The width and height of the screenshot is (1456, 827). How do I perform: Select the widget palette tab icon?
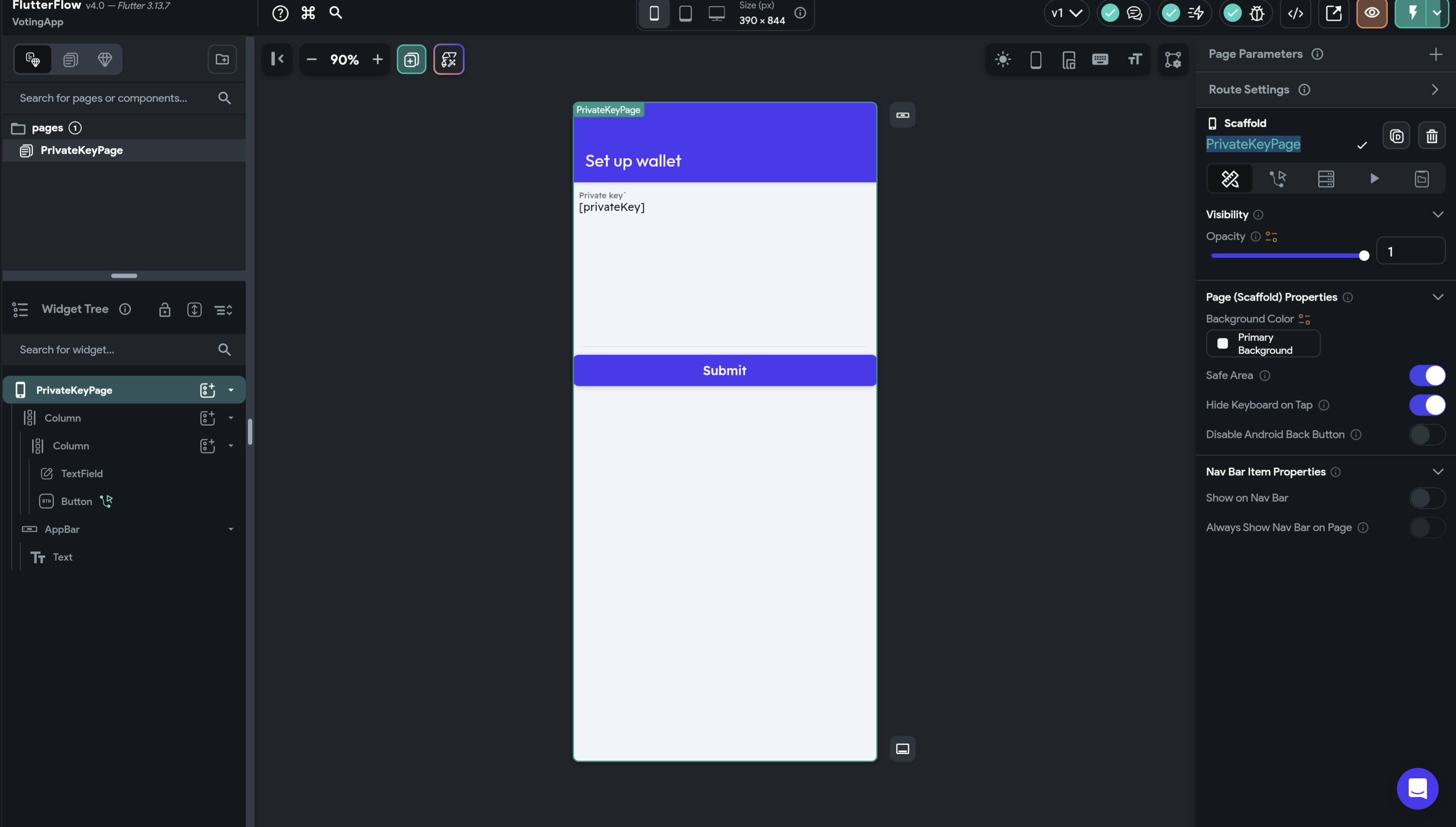click(x=33, y=59)
